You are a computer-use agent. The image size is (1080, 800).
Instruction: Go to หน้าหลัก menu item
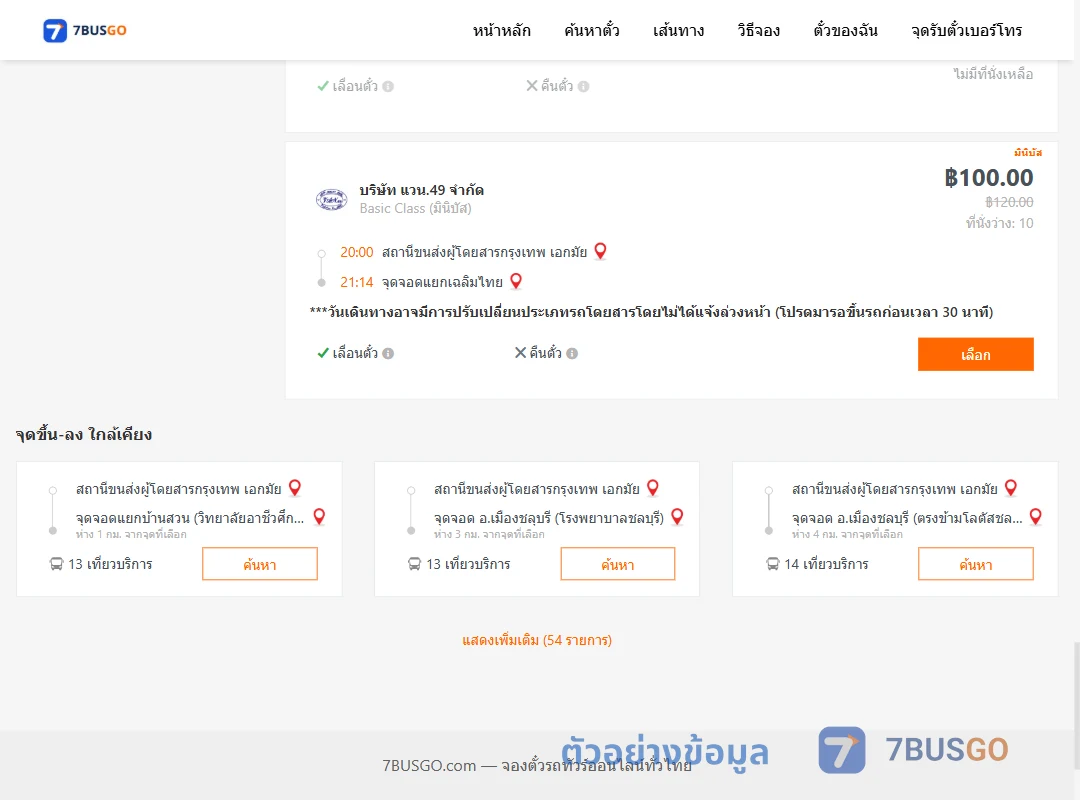pyautogui.click(x=501, y=30)
